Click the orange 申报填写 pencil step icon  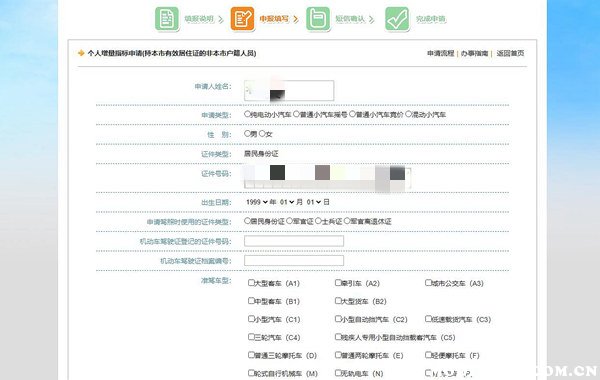242,18
